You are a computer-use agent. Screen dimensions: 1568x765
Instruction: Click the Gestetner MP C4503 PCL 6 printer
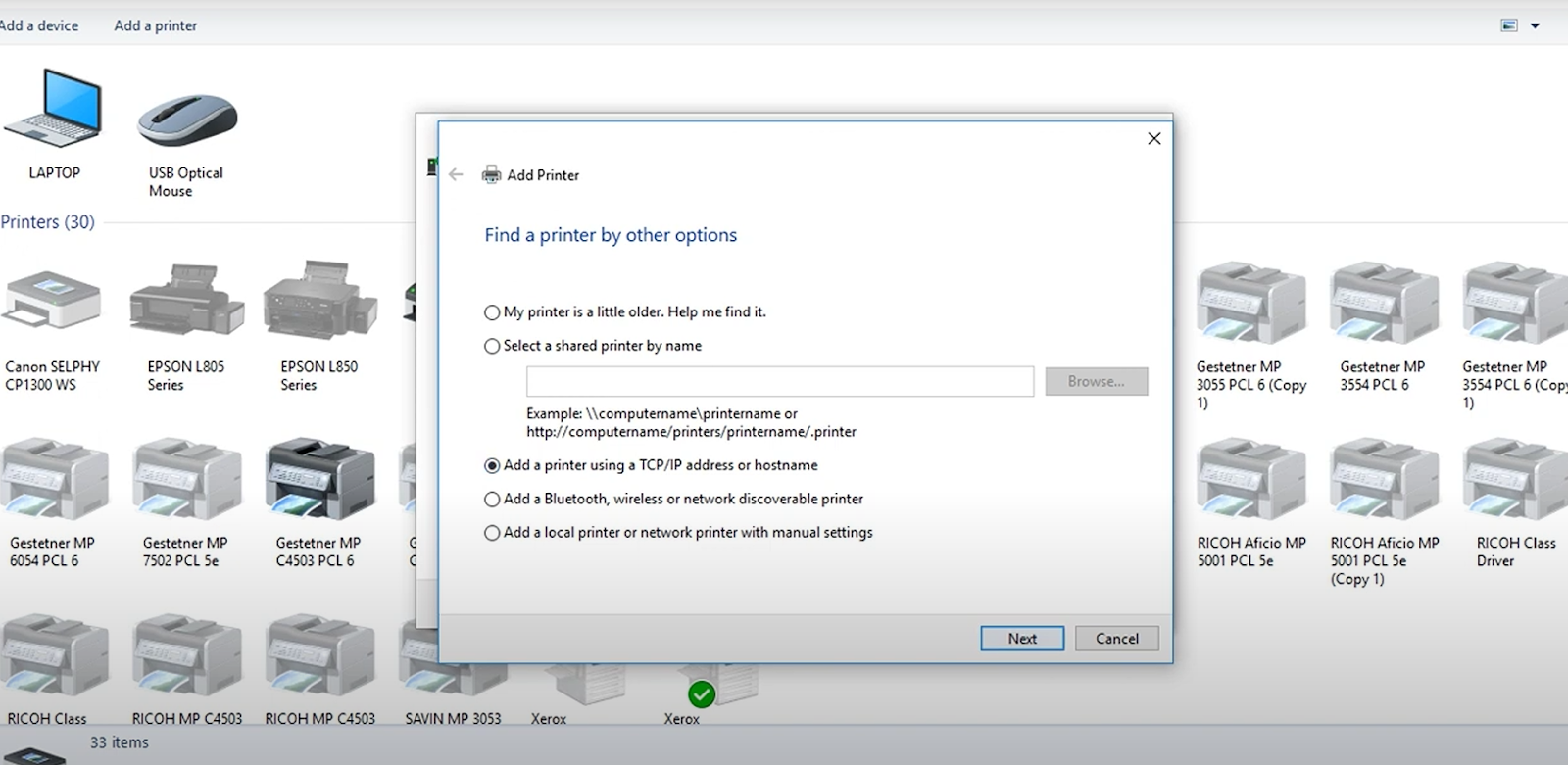click(319, 480)
